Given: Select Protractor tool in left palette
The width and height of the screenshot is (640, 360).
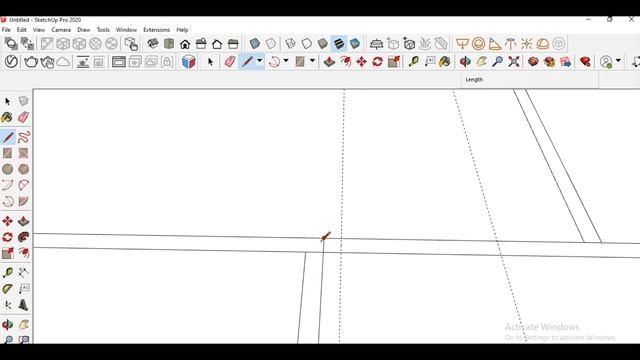Looking at the screenshot, I should (7, 289).
